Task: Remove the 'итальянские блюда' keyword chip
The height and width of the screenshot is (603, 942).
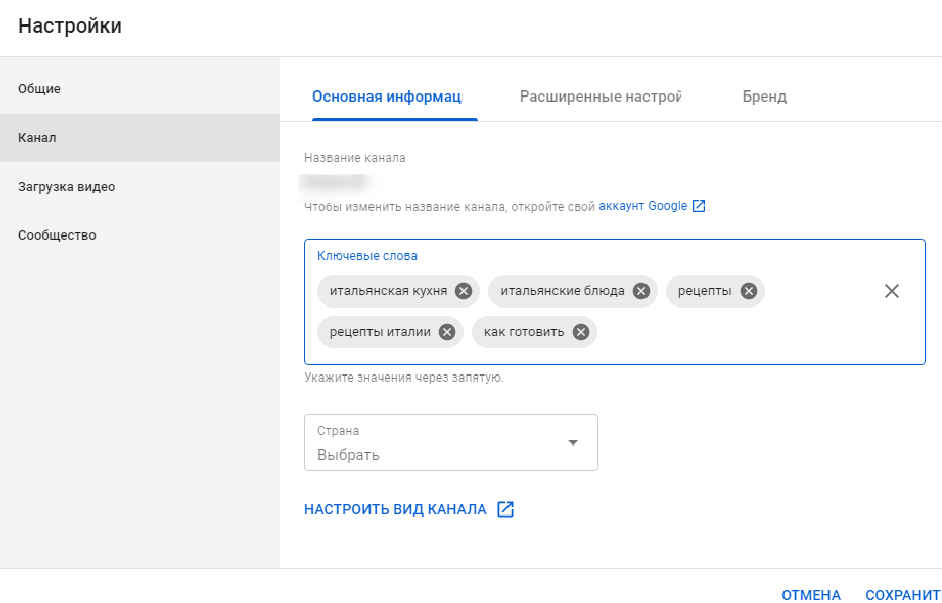Action: coord(641,291)
